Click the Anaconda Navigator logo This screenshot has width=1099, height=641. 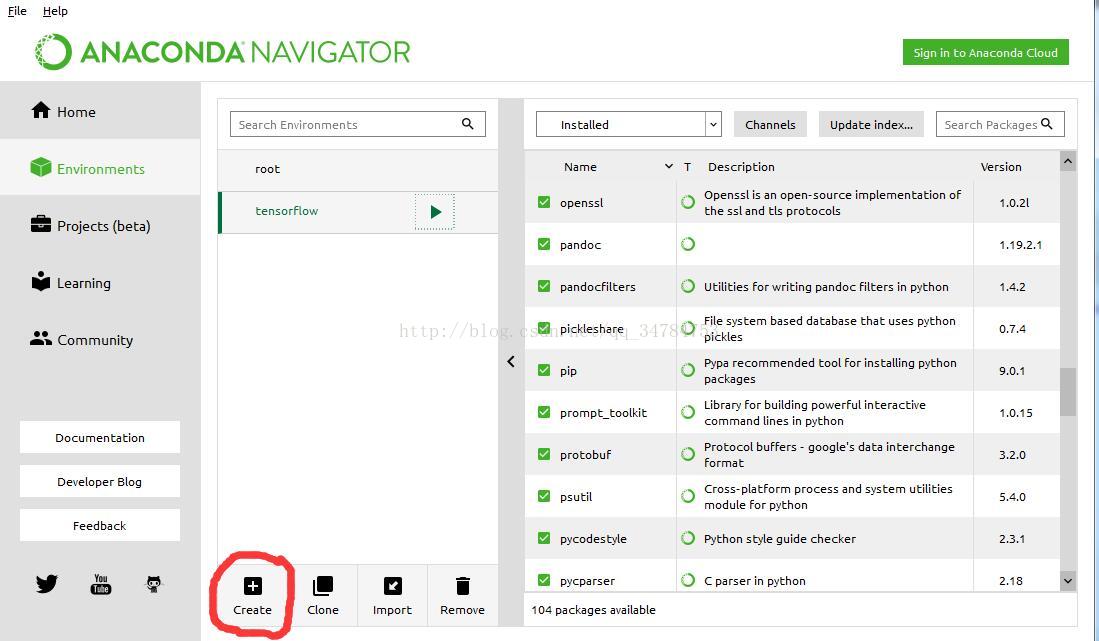point(222,52)
